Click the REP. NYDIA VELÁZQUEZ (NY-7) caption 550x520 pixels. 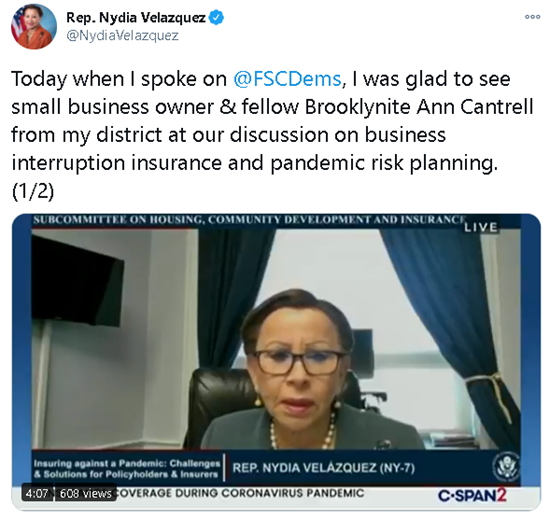coord(323,468)
